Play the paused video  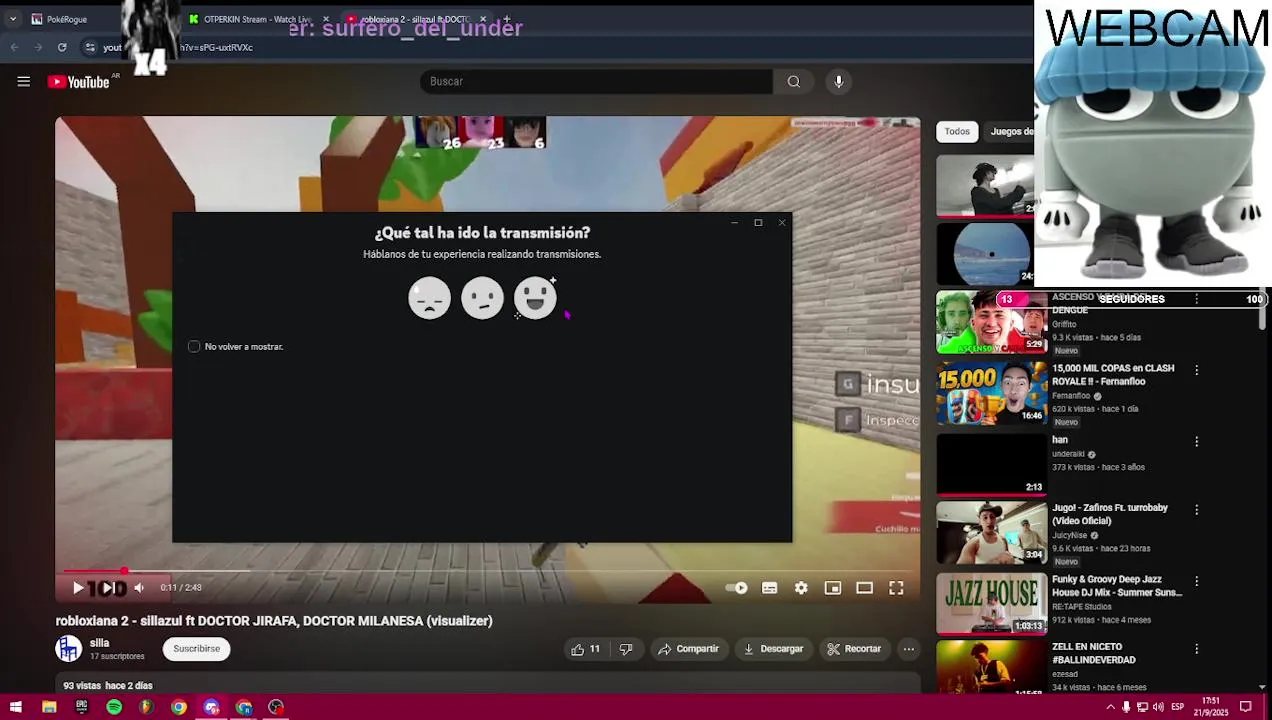click(x=78, y=588)
